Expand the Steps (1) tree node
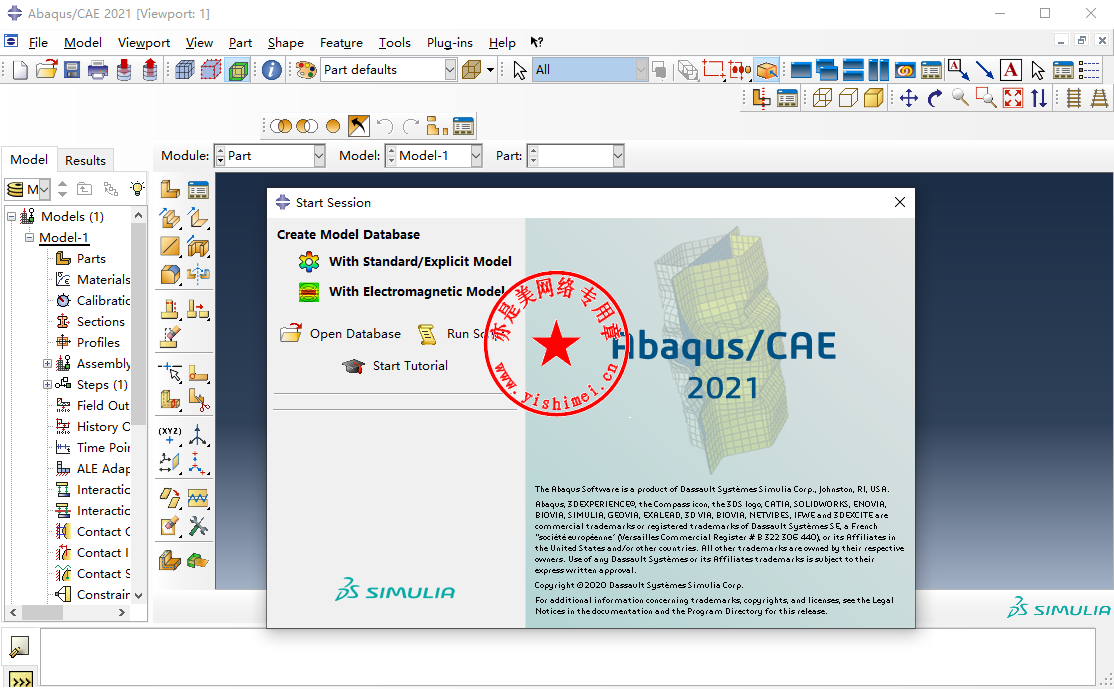The width and height of the screenshot is (1114, 689). coord(47,384)
